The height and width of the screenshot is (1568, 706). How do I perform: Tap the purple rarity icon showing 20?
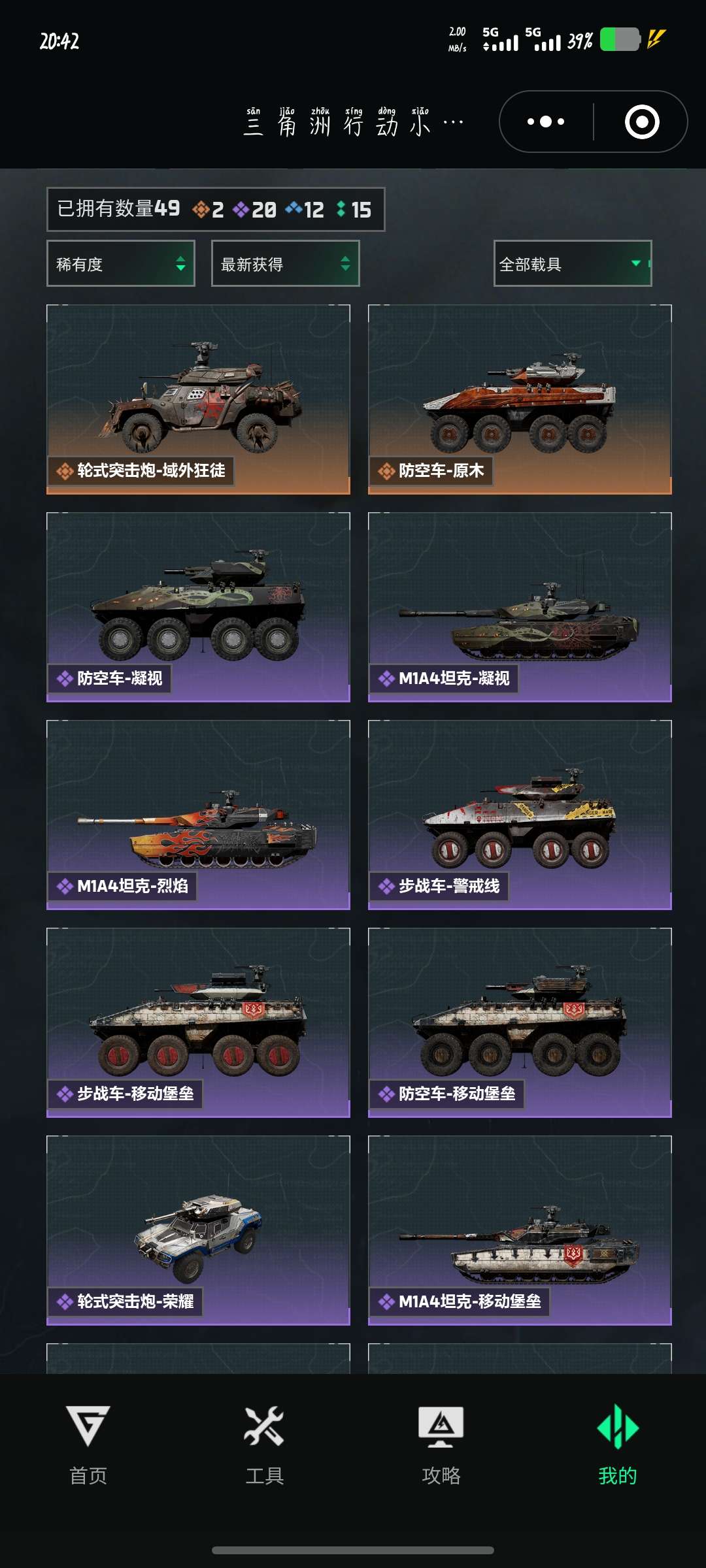[x=241, y=210]
